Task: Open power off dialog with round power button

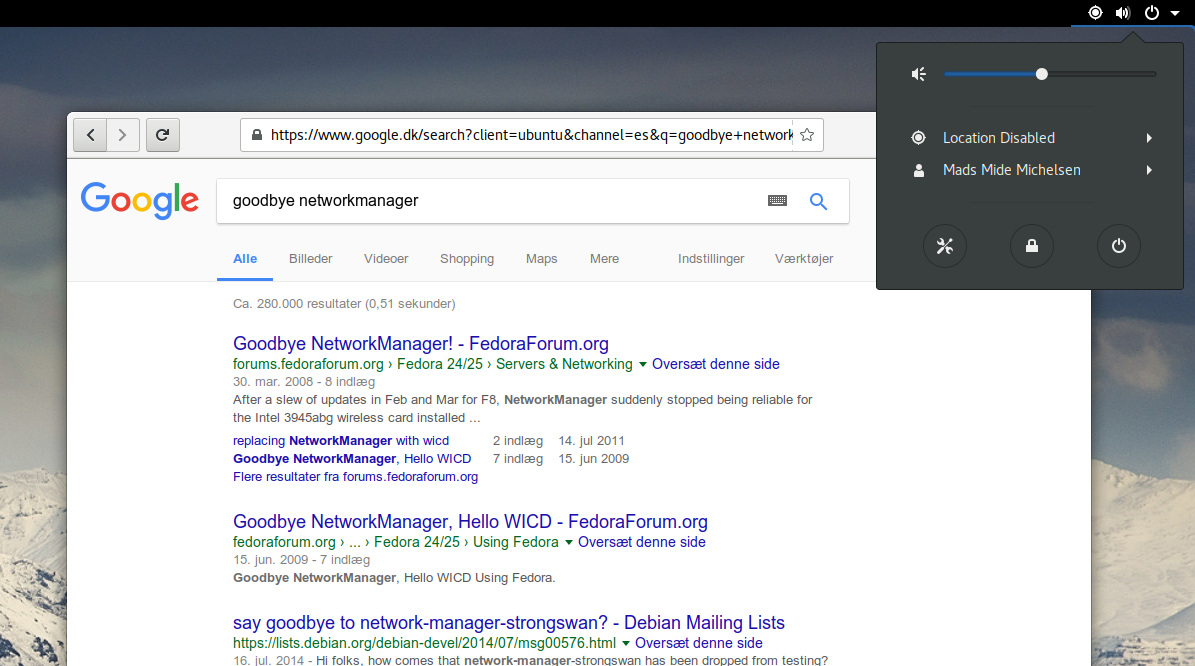Action: tap(1119, 246)
